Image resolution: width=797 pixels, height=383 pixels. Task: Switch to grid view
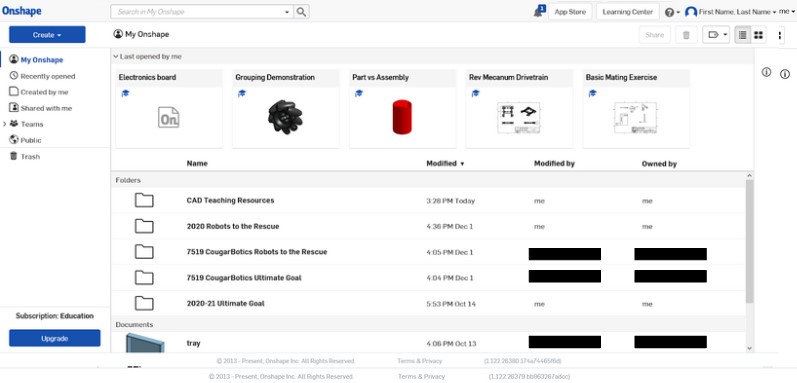(x=758, y=35)
